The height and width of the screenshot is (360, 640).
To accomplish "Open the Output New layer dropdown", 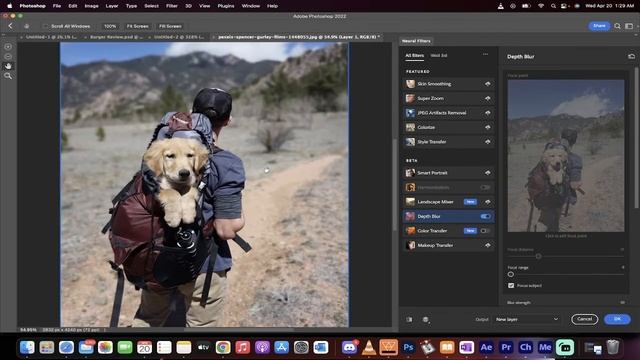I will [527, 319].
